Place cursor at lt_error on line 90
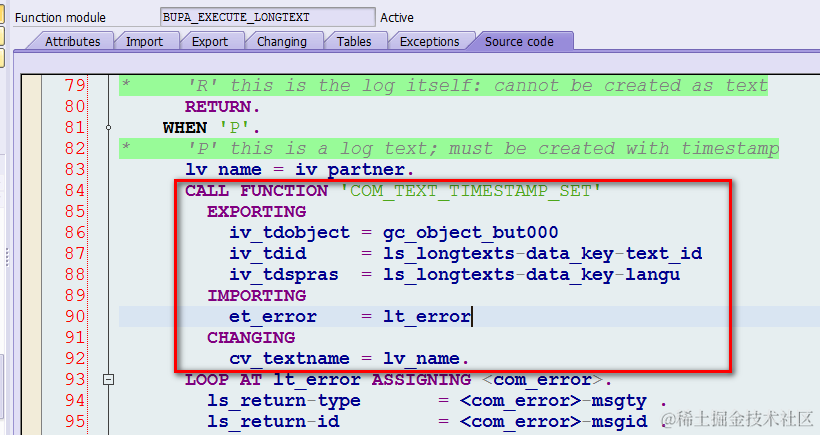 pyautogui.click(x=427, y=316)
